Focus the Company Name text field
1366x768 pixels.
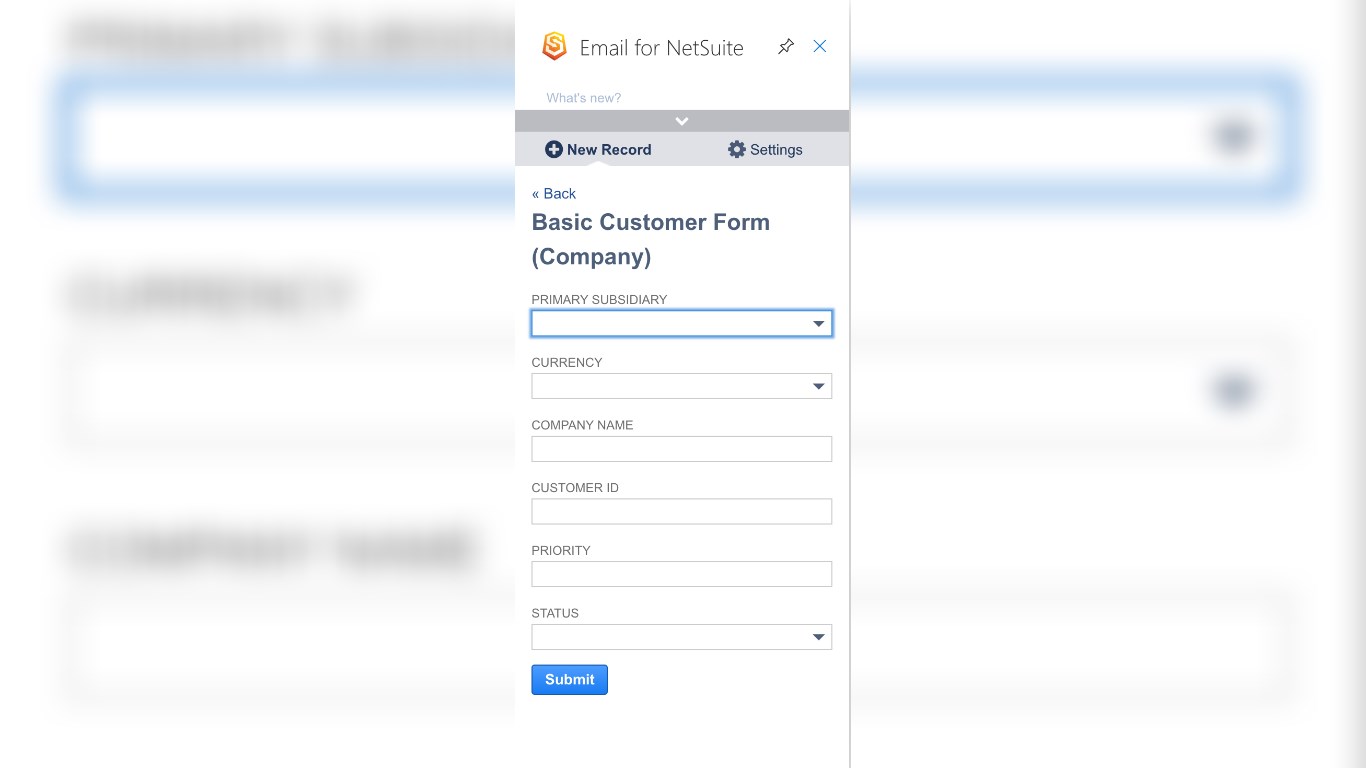click(x=681, y=449)
